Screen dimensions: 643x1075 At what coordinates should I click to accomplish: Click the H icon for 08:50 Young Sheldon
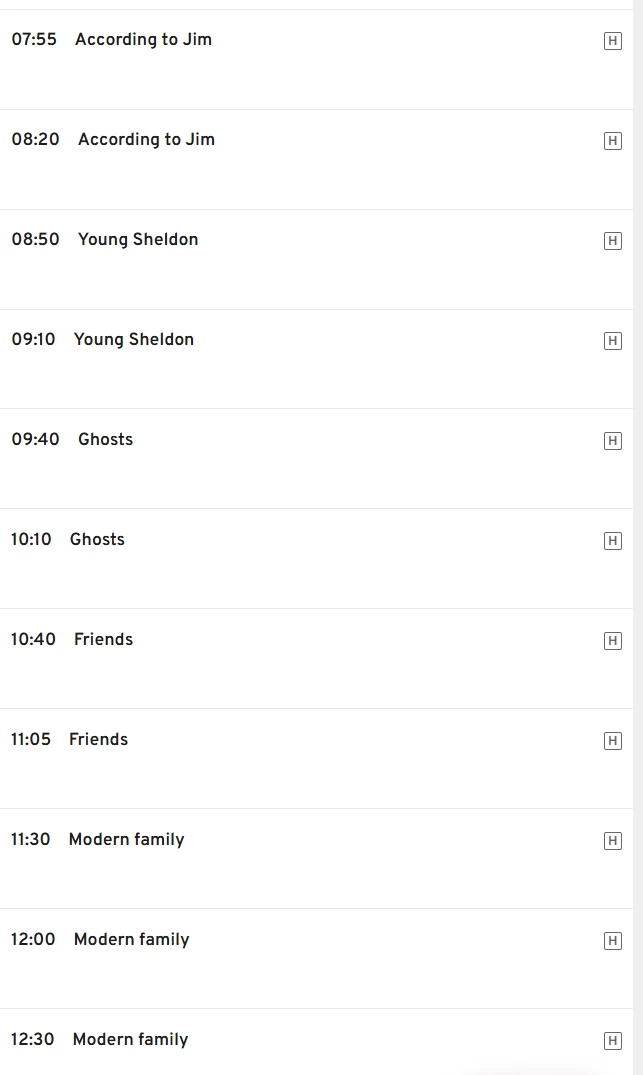point(613,241)
